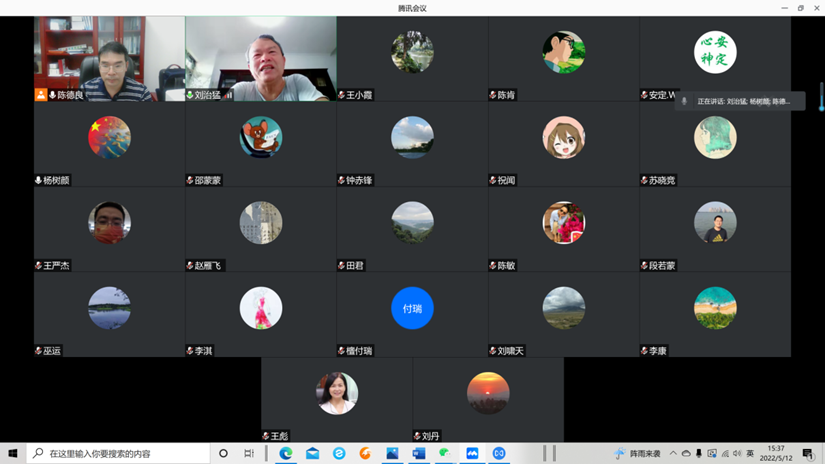Open the notification center icon

pos(808,453)
